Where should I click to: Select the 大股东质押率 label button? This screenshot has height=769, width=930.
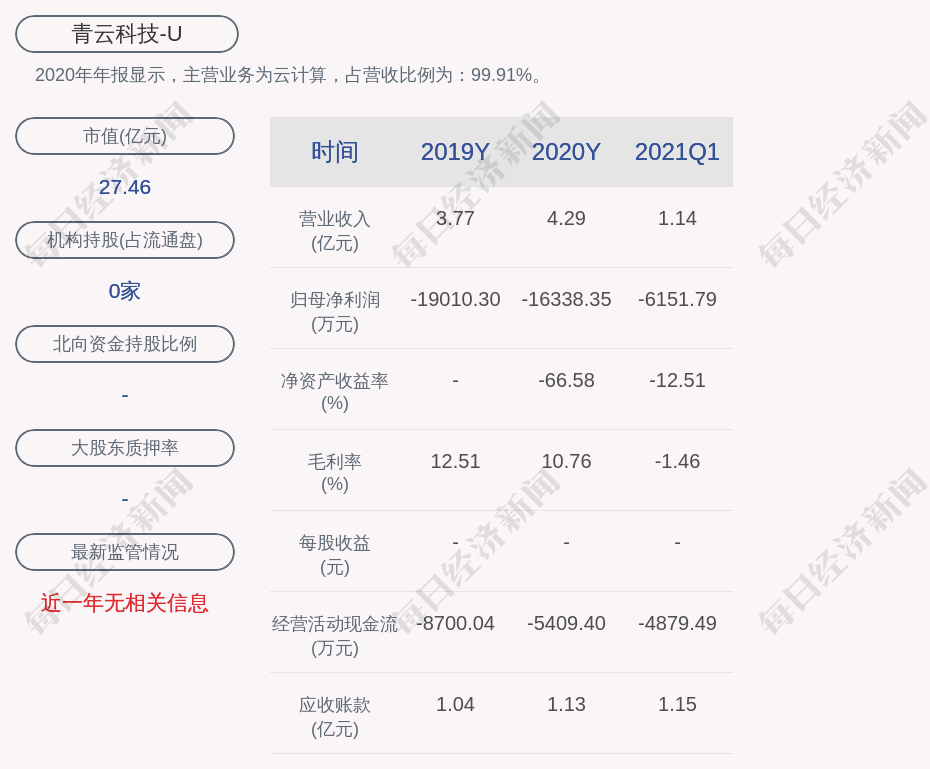pyautogui.click(x=125, y=448)
